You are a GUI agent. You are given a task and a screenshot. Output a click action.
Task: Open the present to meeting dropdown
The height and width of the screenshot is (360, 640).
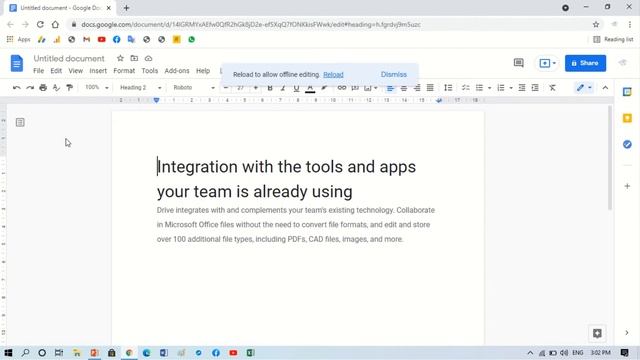coord(547,63)
